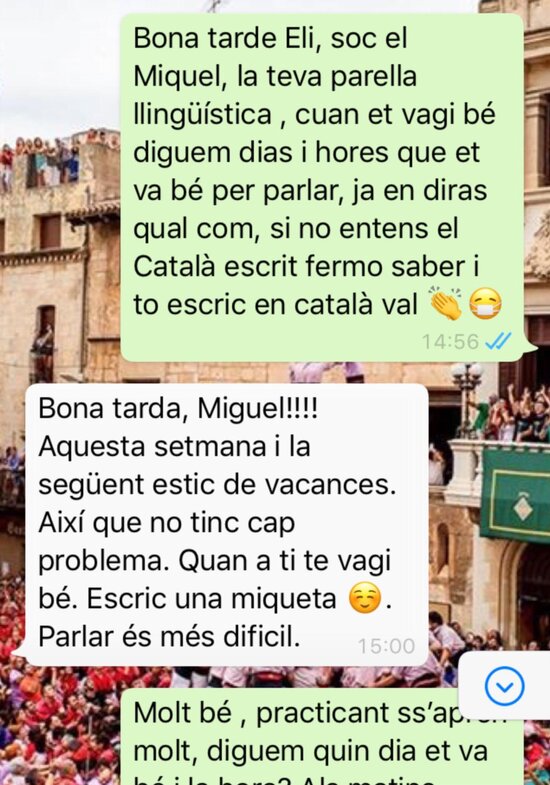Click the blue double check marks
550x785 pixels.
point(498,341)
